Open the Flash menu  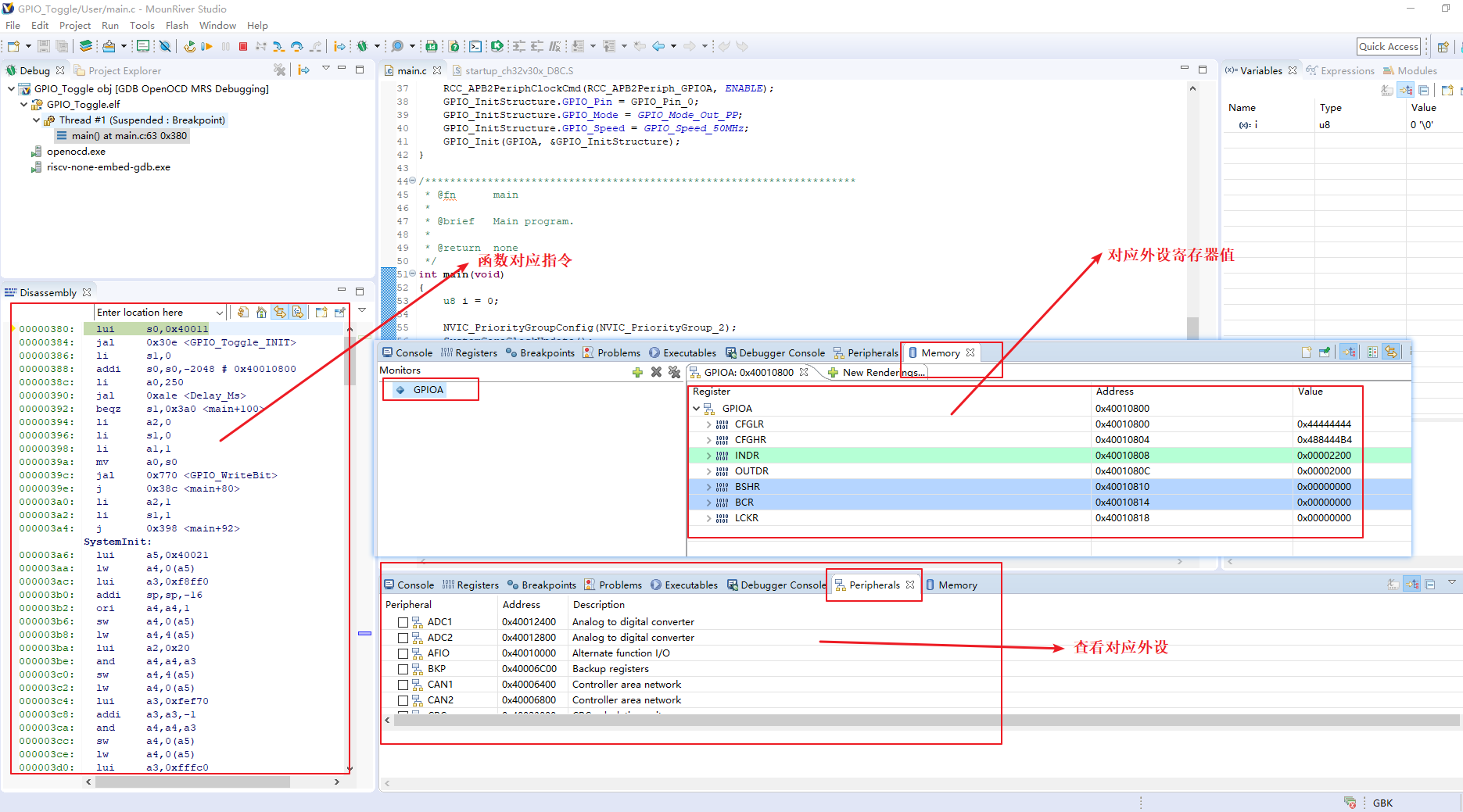click(x=177, y=25)
